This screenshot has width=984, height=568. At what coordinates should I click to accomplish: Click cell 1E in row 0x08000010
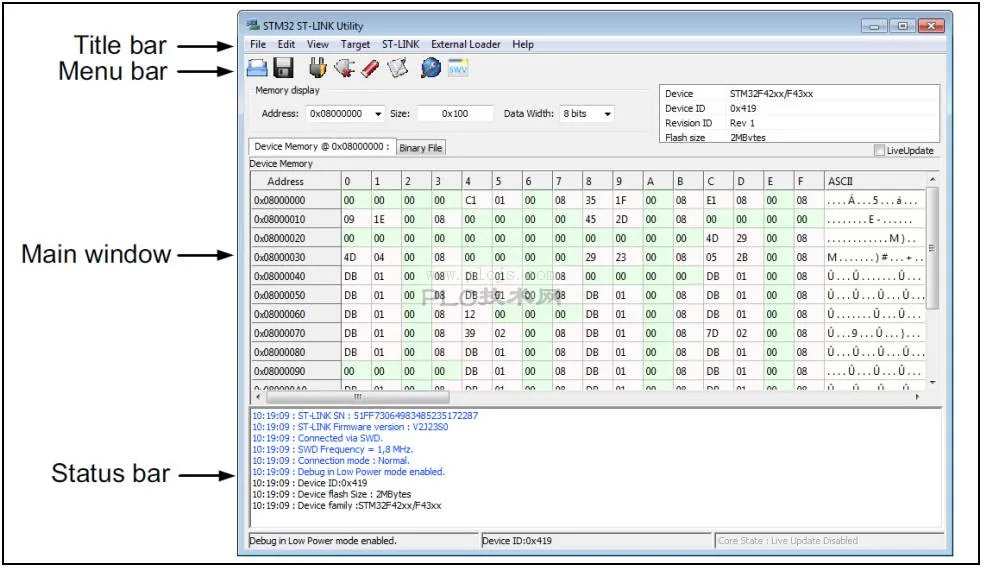click(x=386, y=219)
